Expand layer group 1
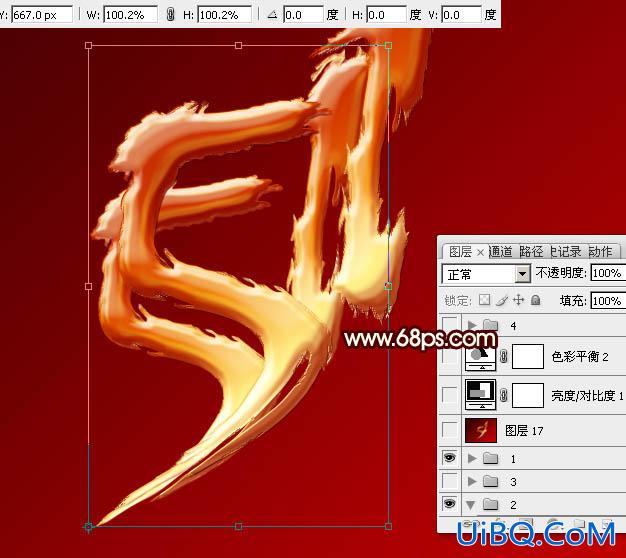The width and height of the screenshot is (626, 558). tap(472, 458)
